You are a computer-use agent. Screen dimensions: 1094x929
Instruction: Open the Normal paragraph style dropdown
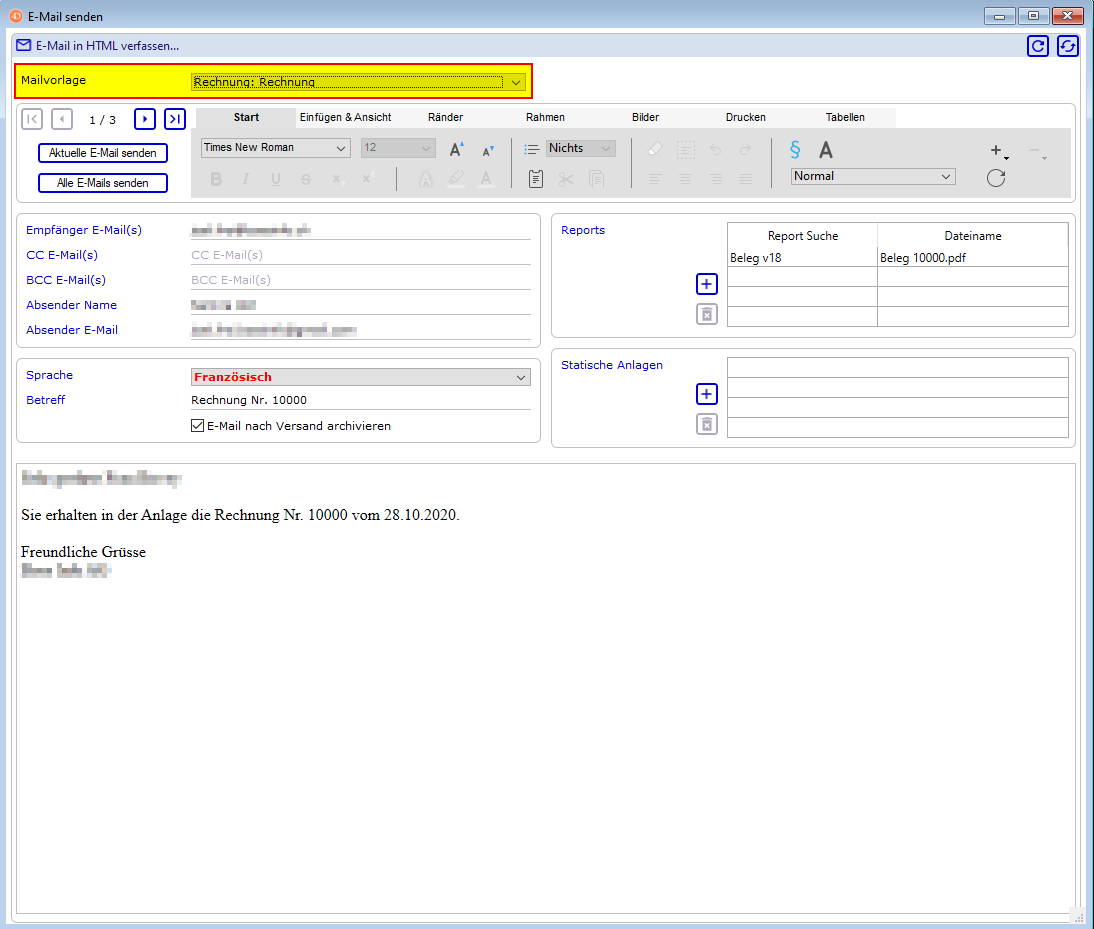click(945, 176)
